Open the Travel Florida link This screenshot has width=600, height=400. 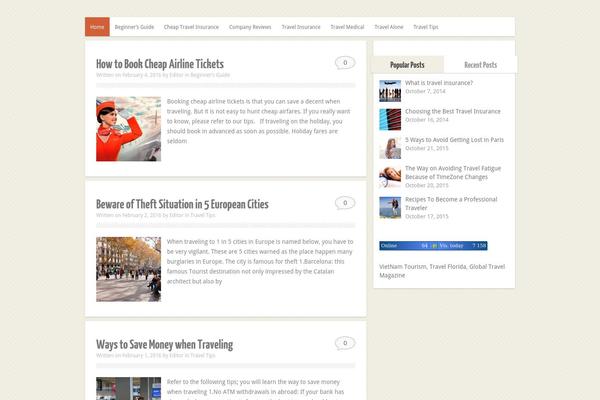(x=448, y=266)
